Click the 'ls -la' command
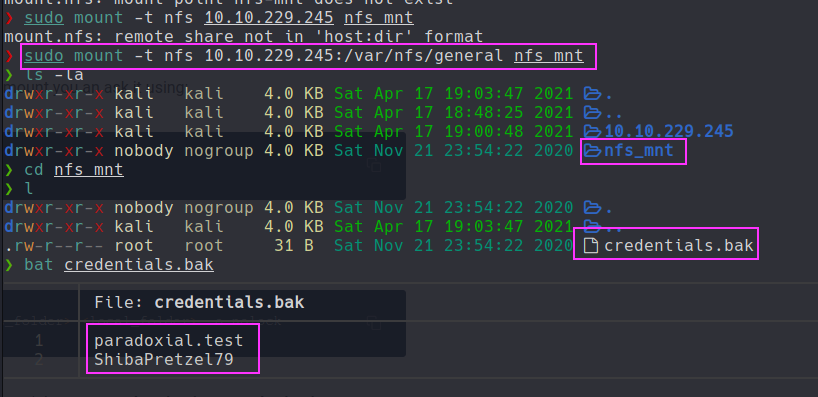 point(54,75)
